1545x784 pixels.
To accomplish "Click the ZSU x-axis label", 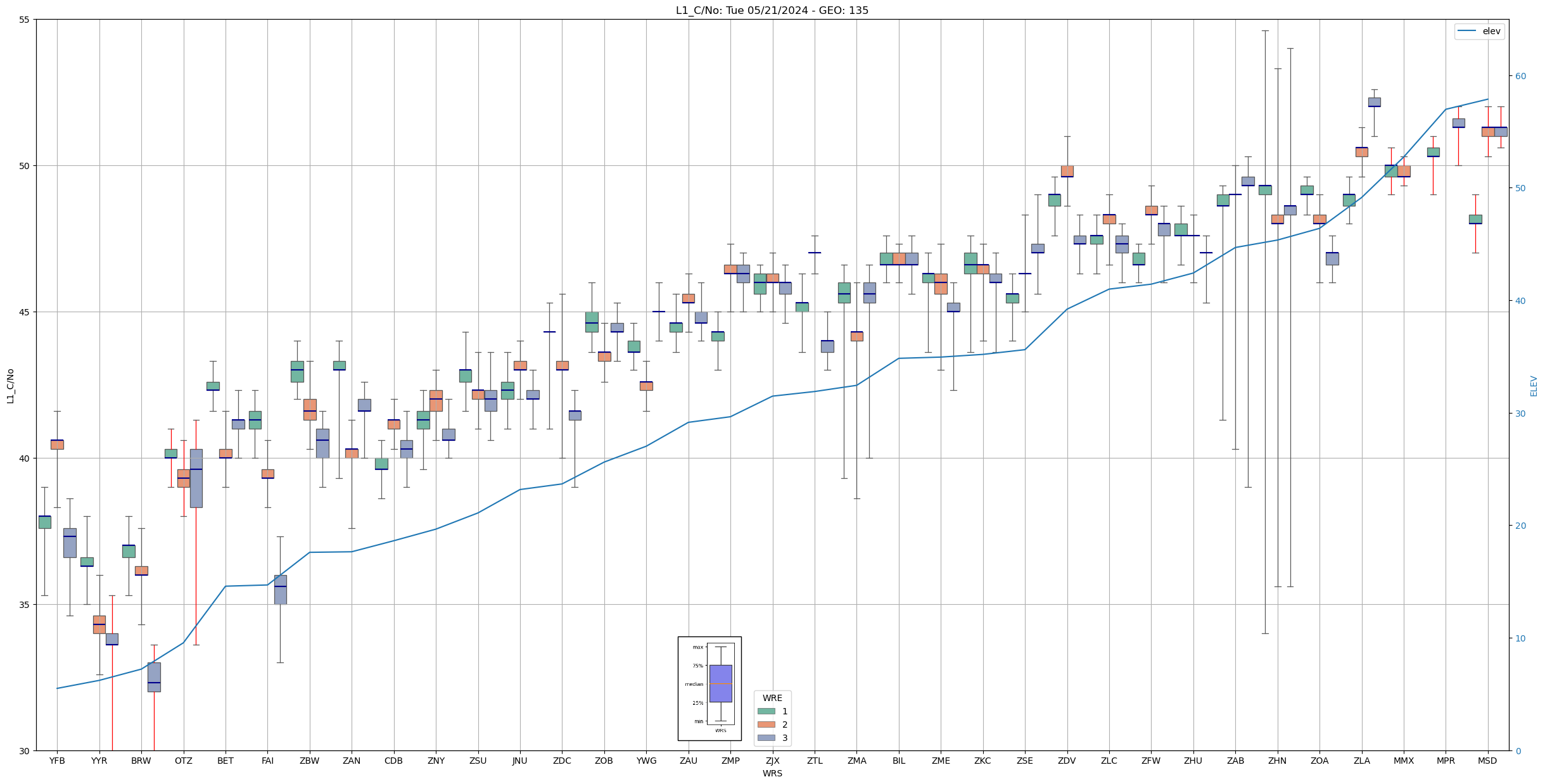I will coord(478,761).
